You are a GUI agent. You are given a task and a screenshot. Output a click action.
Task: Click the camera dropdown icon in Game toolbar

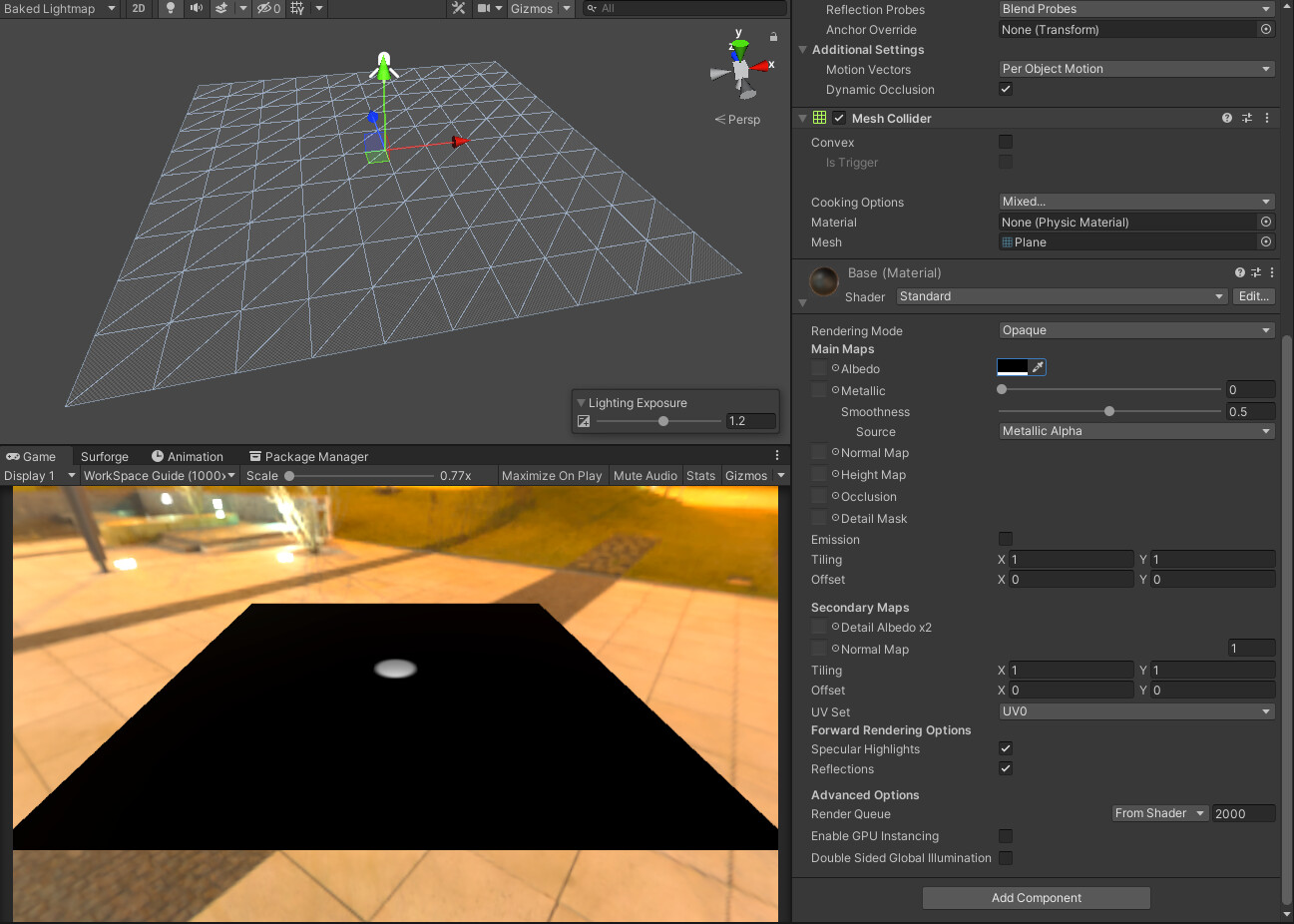pos(493,8)
